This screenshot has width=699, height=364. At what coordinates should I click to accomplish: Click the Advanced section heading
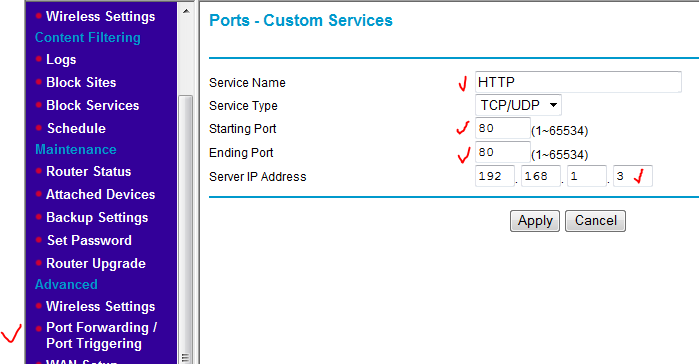click(x=66, y=285)
